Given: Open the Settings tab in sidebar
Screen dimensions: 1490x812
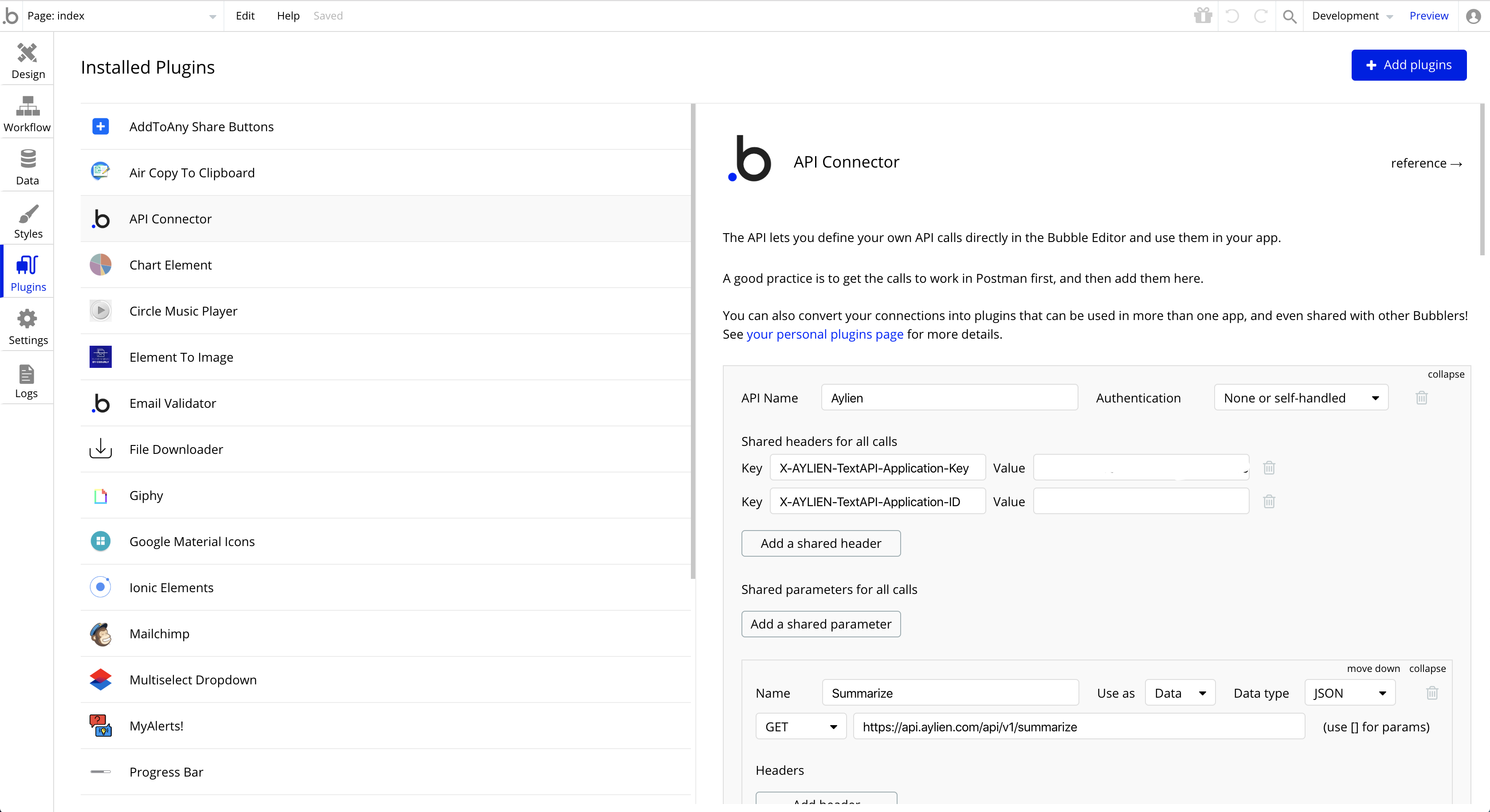Looking at the screenshot, I should 27,327.
